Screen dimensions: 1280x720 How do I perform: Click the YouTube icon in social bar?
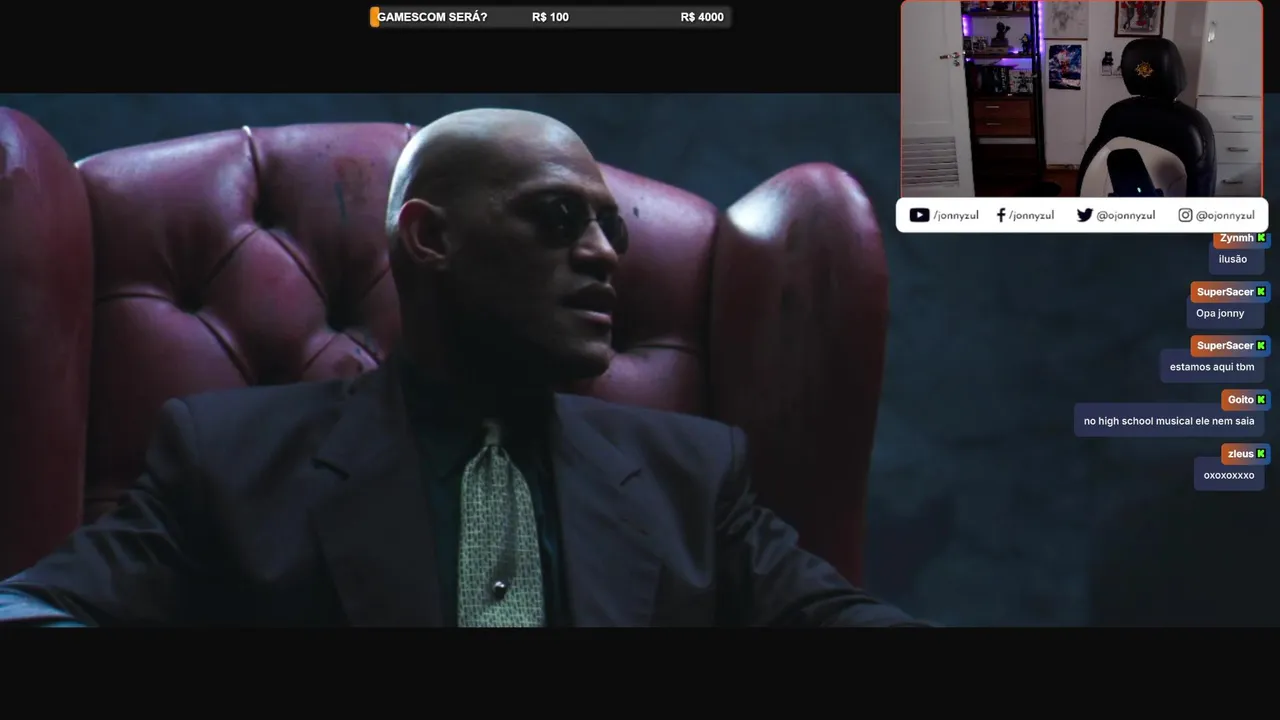pos(919,215)
